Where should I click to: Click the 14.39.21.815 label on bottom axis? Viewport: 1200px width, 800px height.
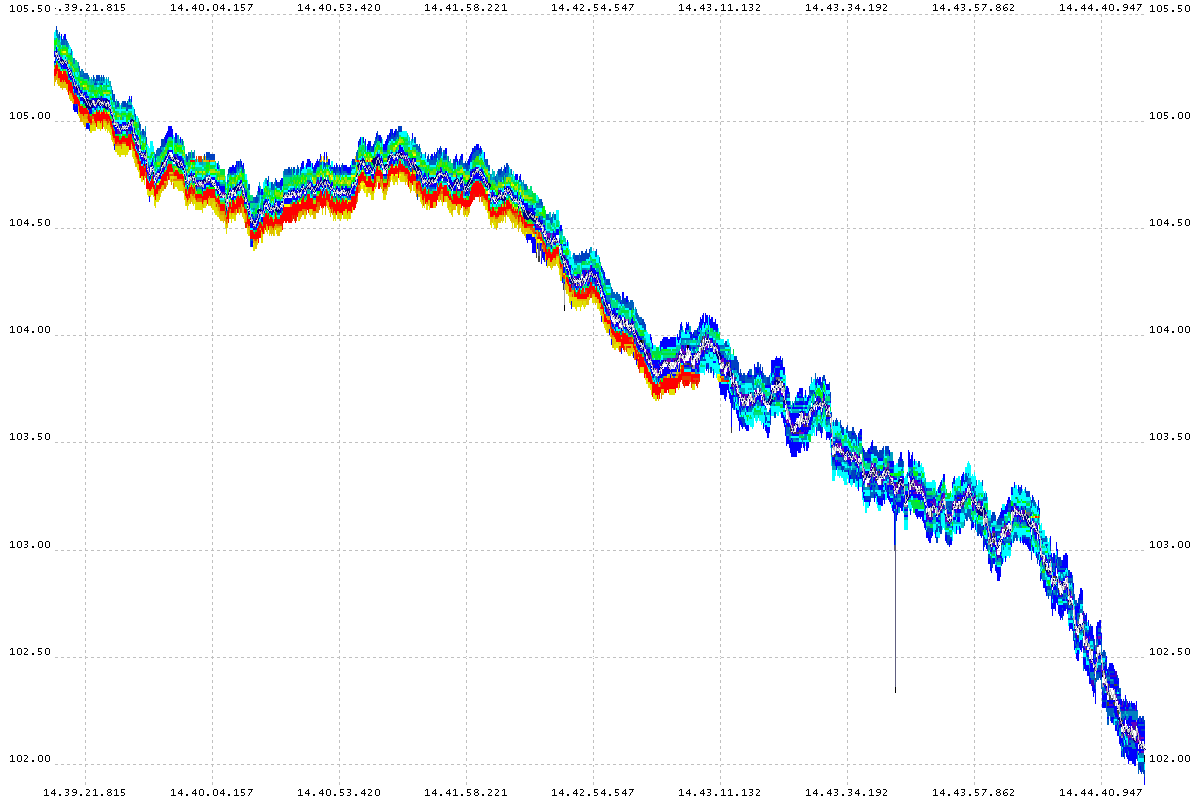coord(85,792)
